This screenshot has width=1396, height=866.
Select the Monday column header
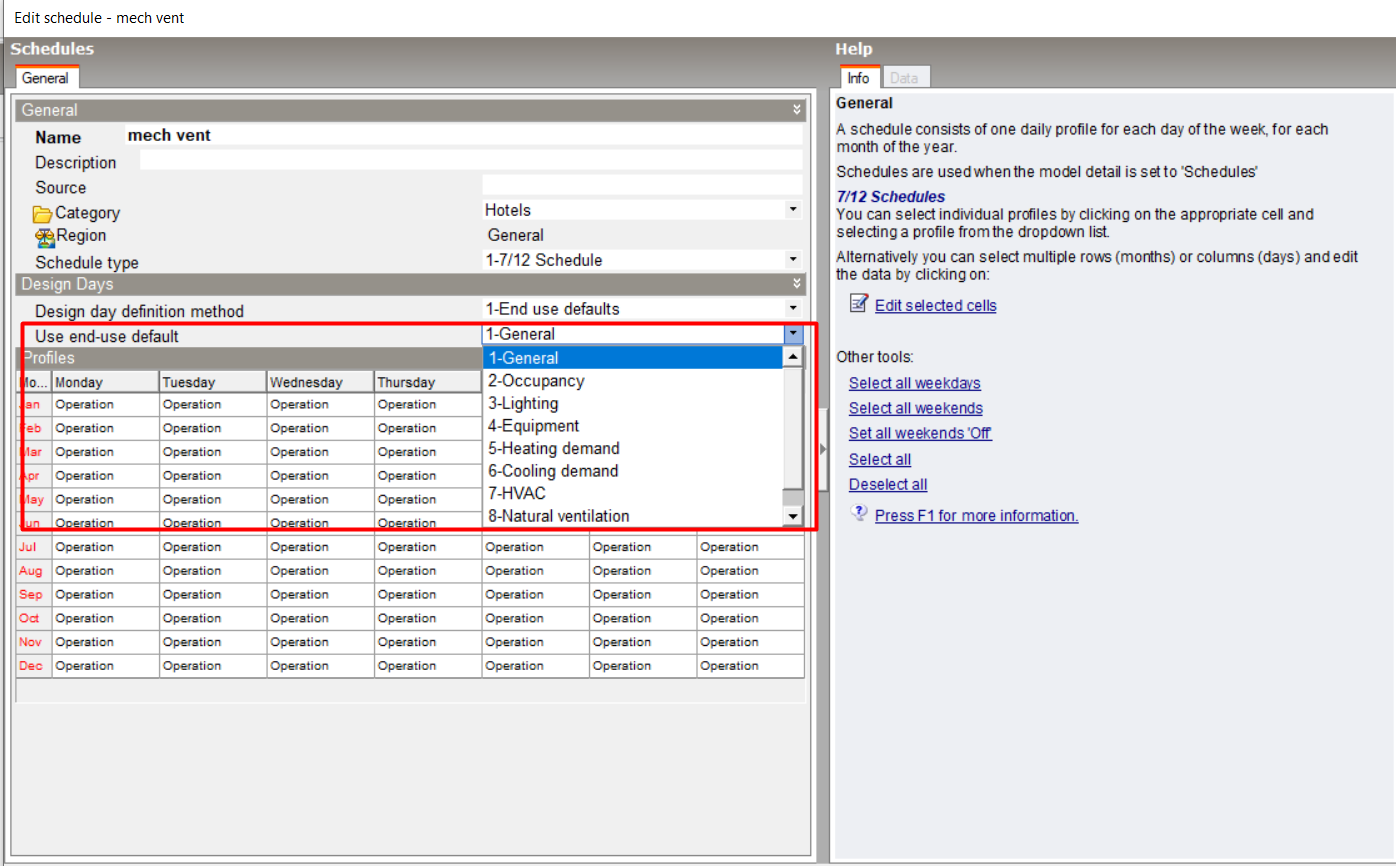point(106,382)
